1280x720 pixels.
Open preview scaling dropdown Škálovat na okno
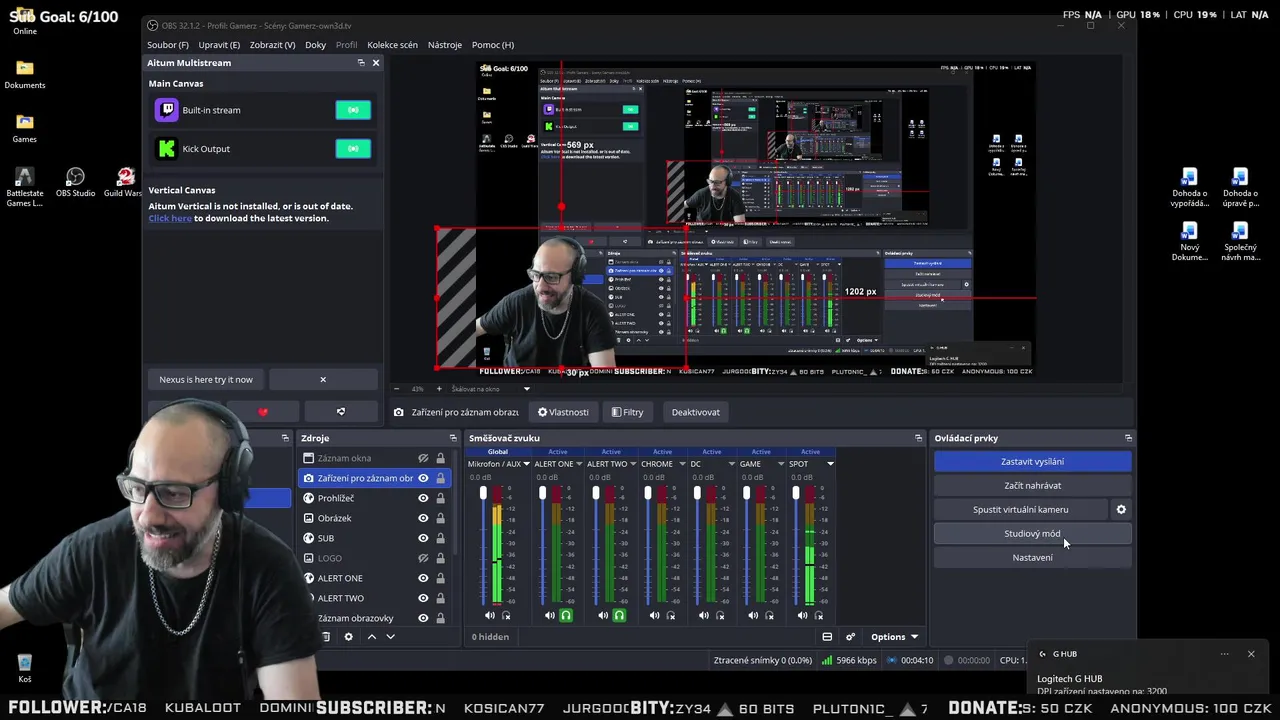tap(490, 389)
